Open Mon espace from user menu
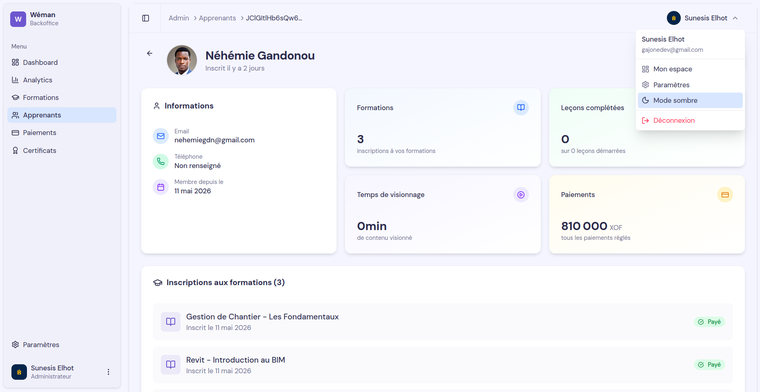 690,69
